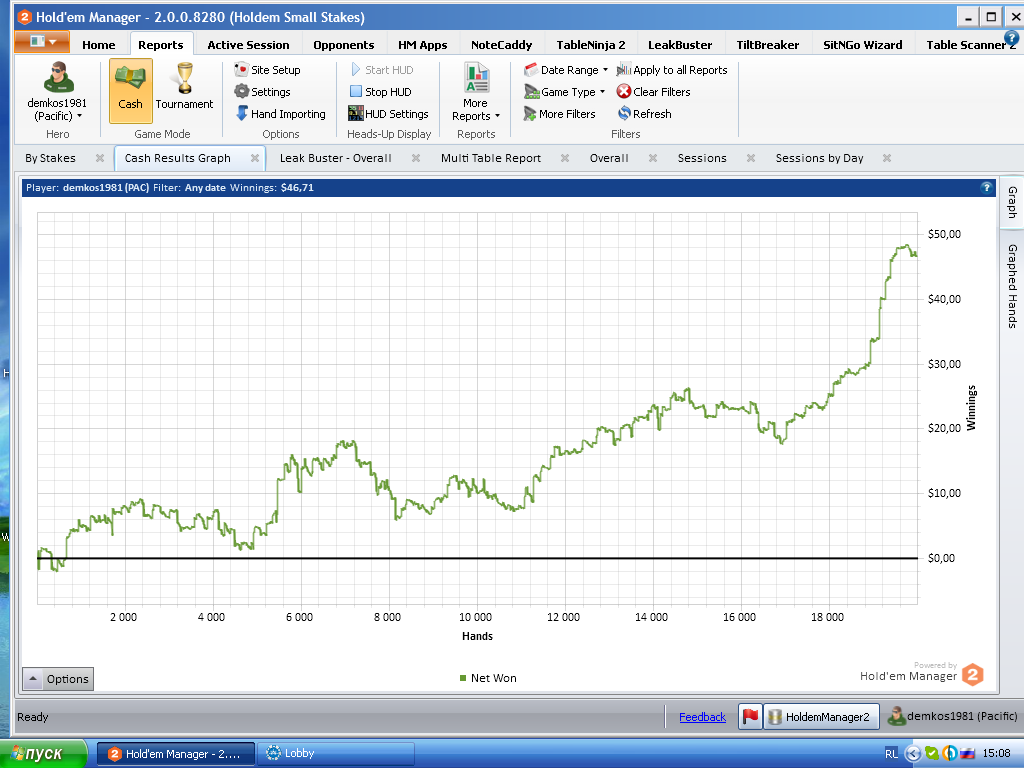Open the Game Type filter dropdown

(564, 92)
